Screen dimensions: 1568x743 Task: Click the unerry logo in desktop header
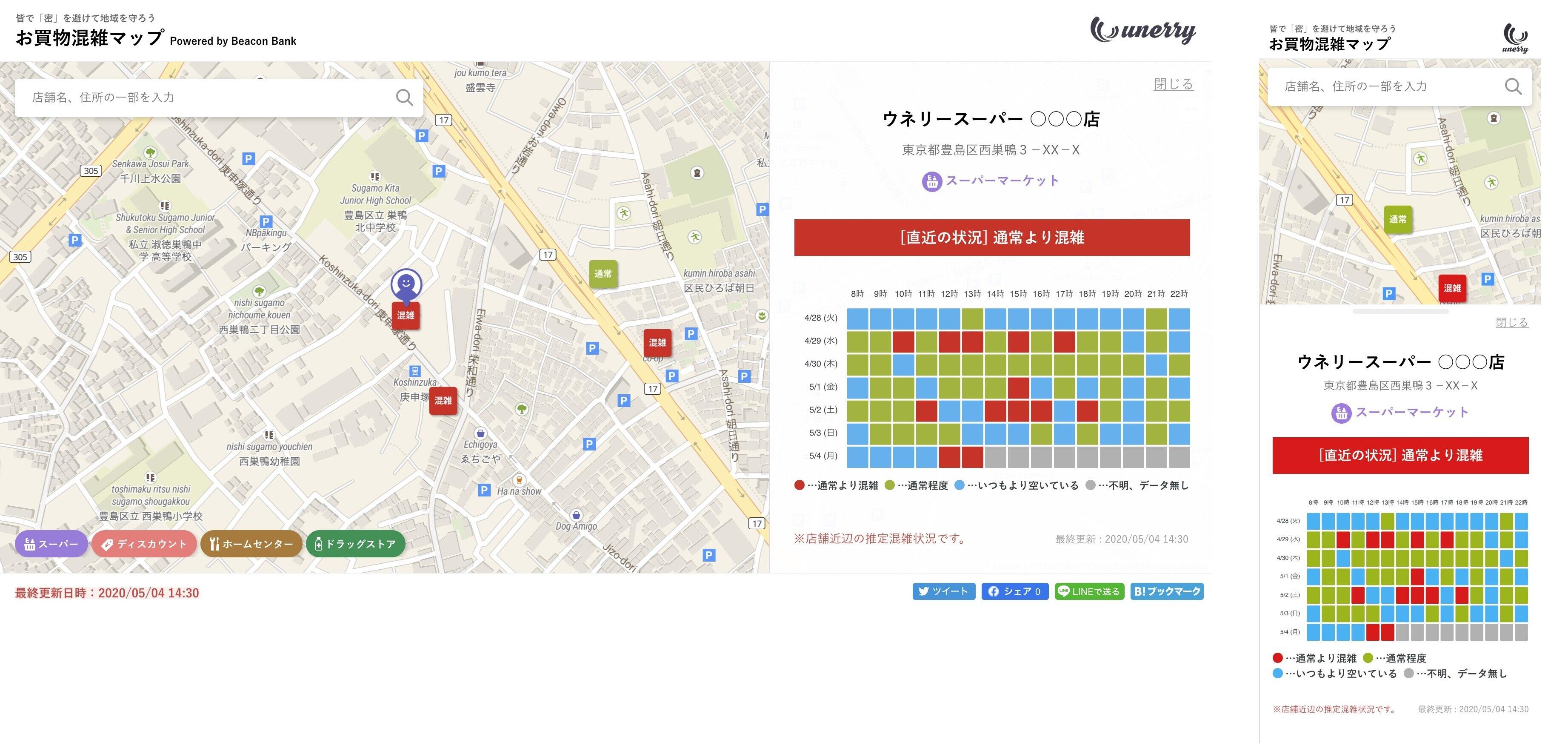point(1142,31)
